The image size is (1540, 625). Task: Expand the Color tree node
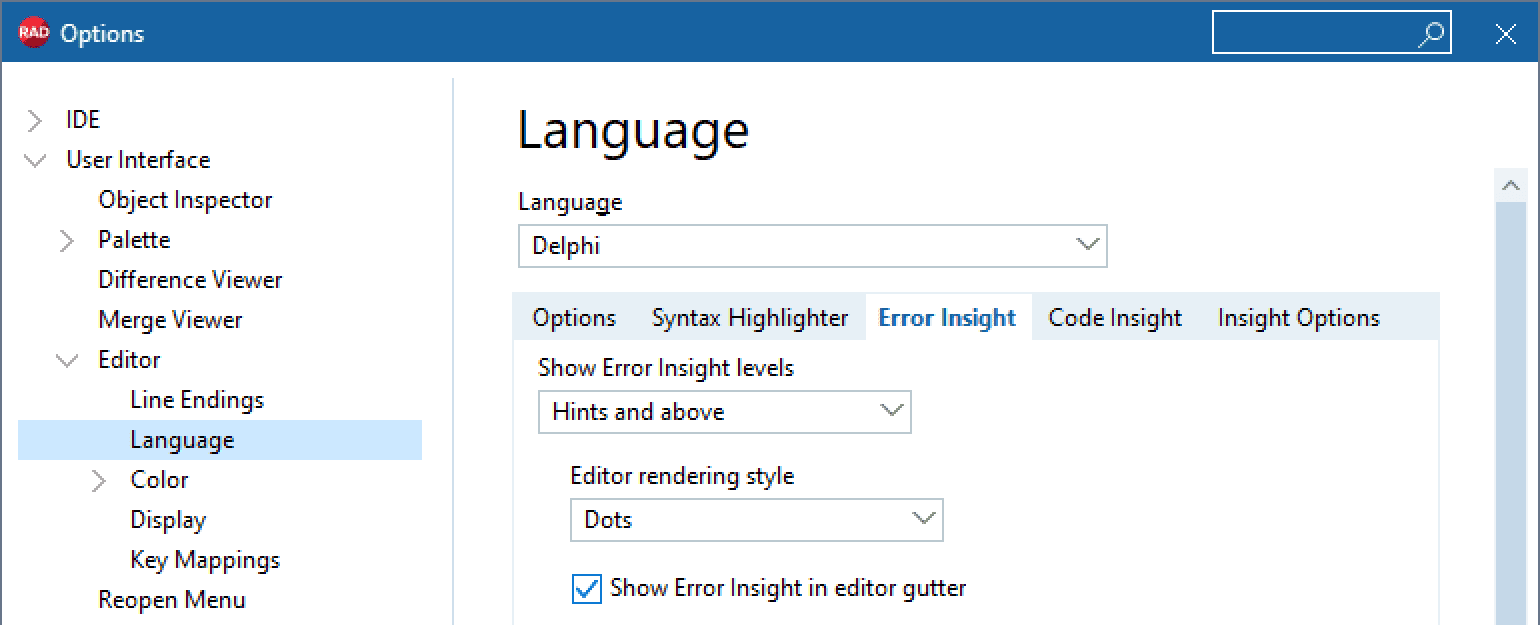coord(99,481)
